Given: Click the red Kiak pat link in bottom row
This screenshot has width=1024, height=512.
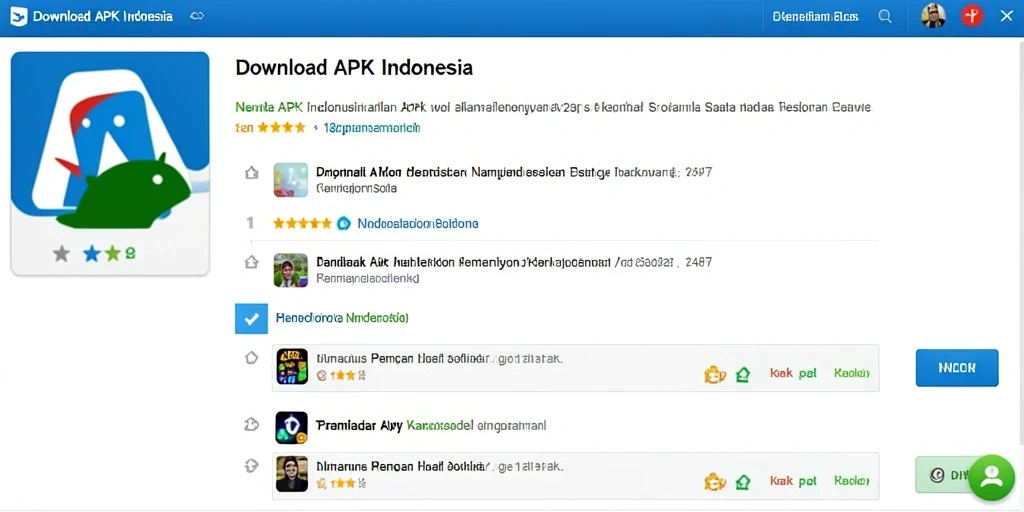Looking at the screenshot, I should [793, 481].
